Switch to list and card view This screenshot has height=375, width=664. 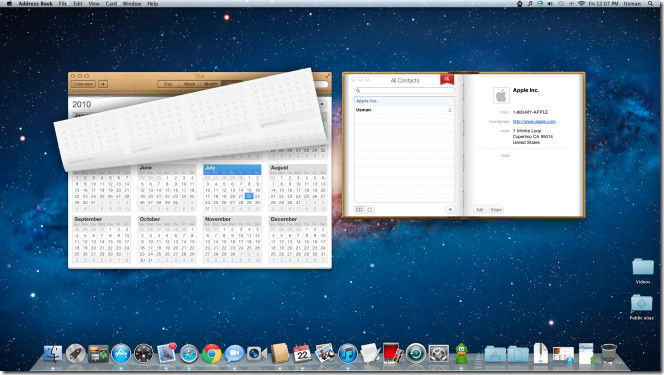(359, 210)
